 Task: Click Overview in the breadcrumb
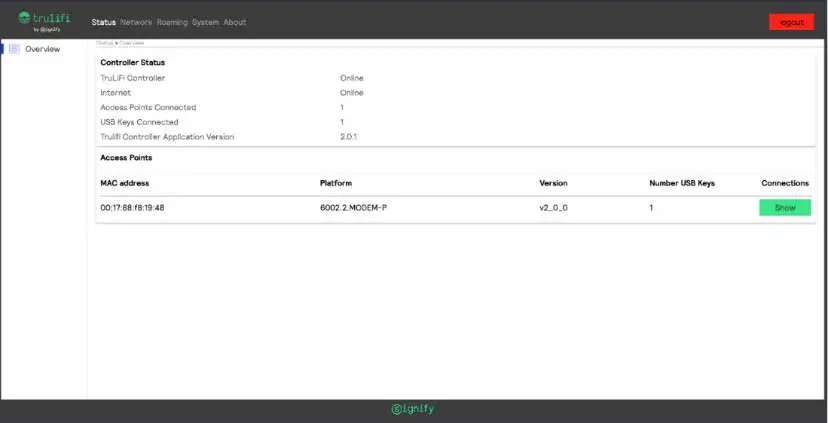tap(132, 43)
